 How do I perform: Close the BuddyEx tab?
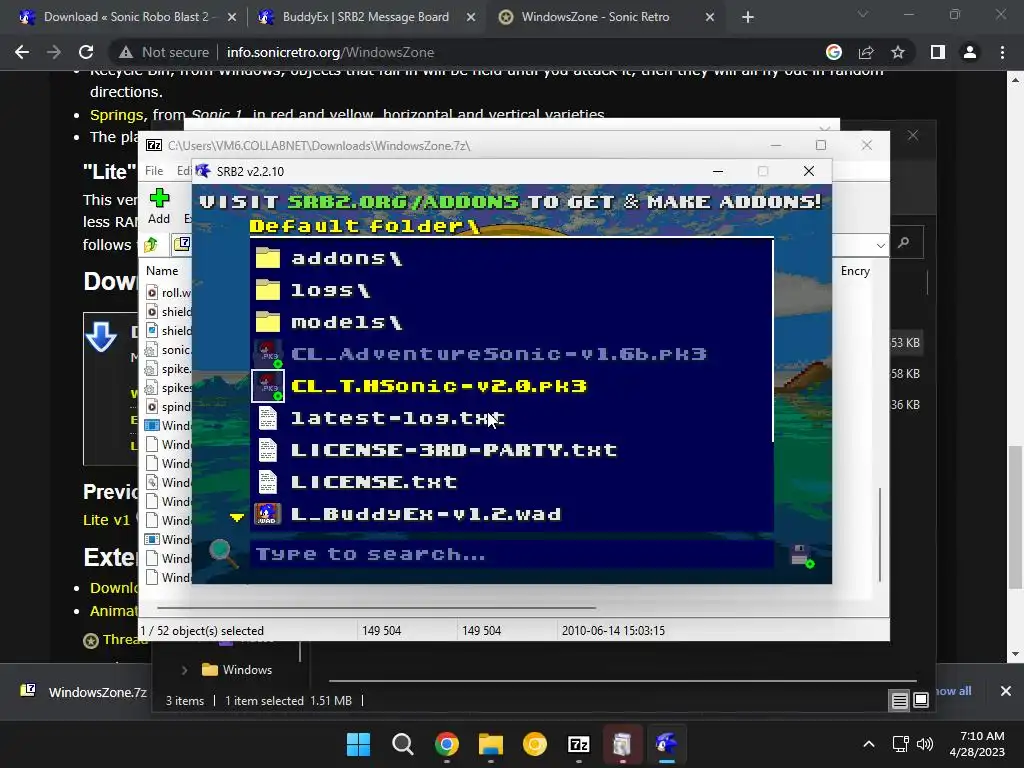(471, 18)
